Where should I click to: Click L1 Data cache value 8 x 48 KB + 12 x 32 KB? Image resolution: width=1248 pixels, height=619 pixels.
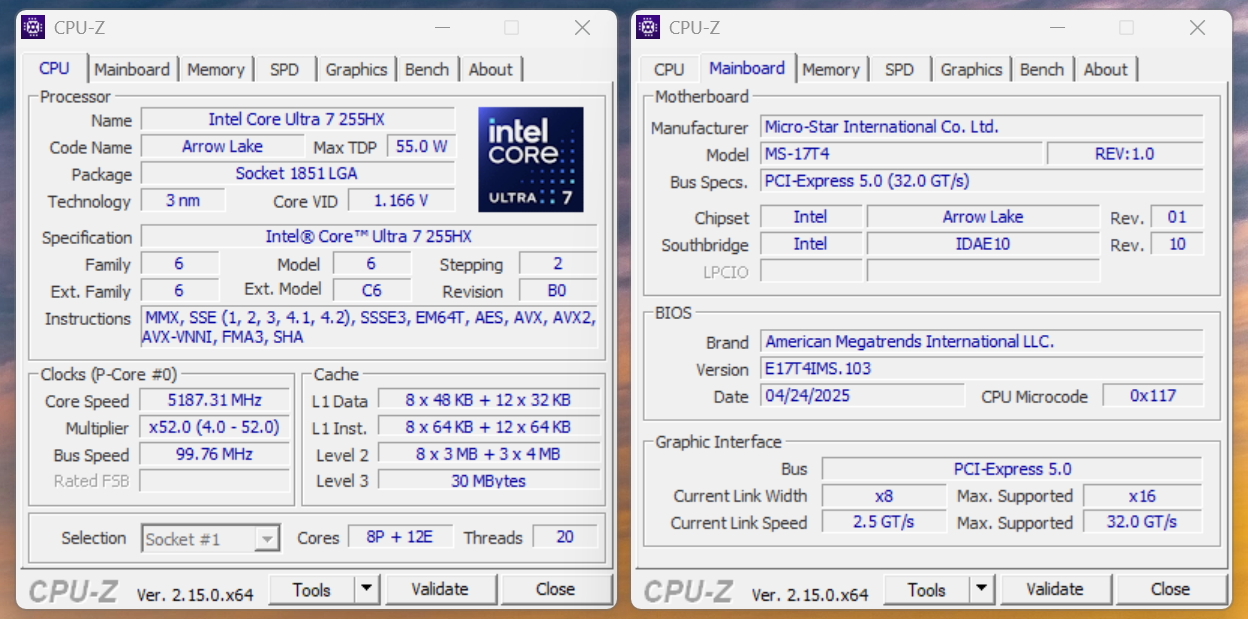point(489,400)
